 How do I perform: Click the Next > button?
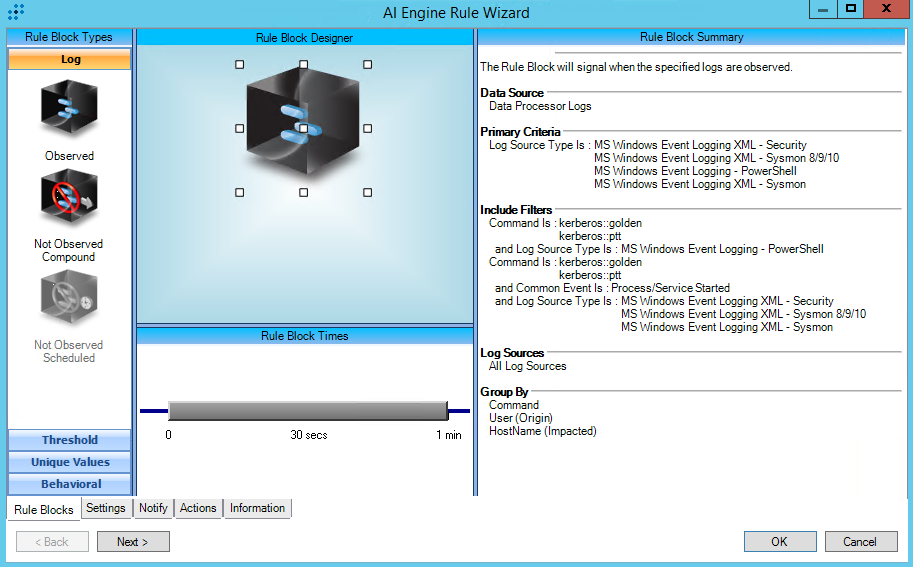click(133, 542)
